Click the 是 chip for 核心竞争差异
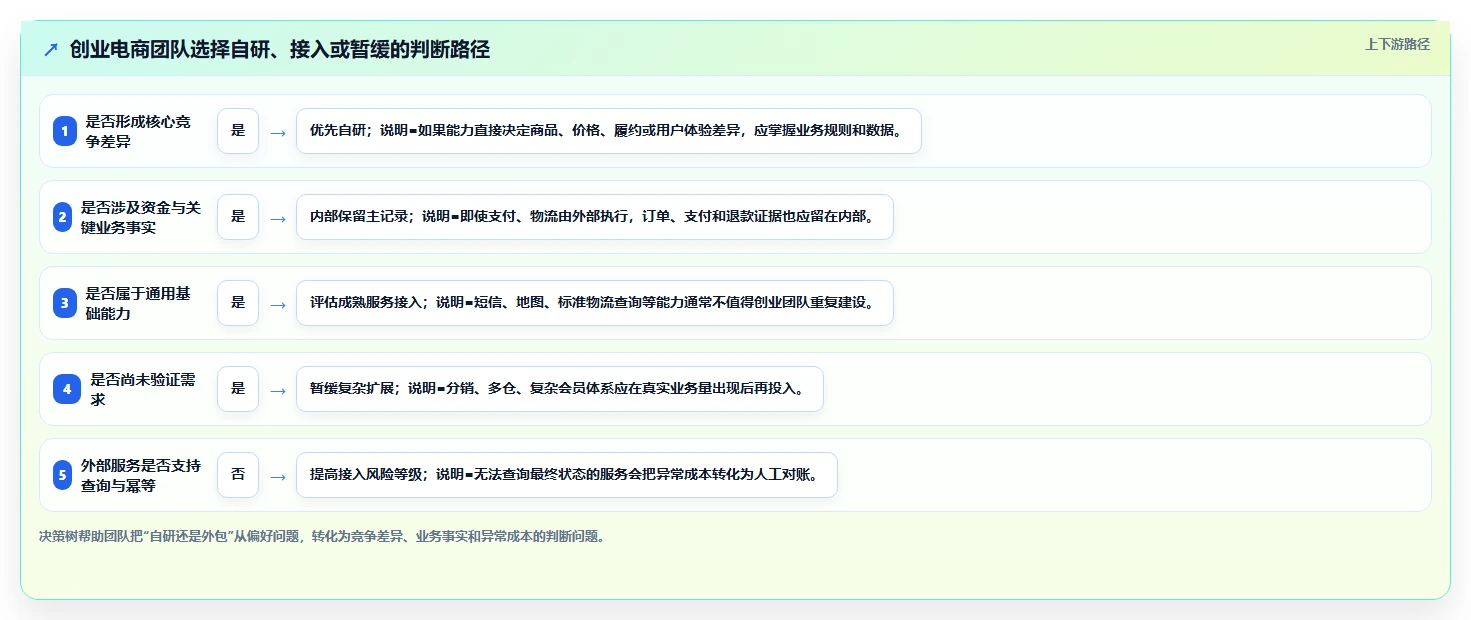1471x620 pixels. [238, 131]
